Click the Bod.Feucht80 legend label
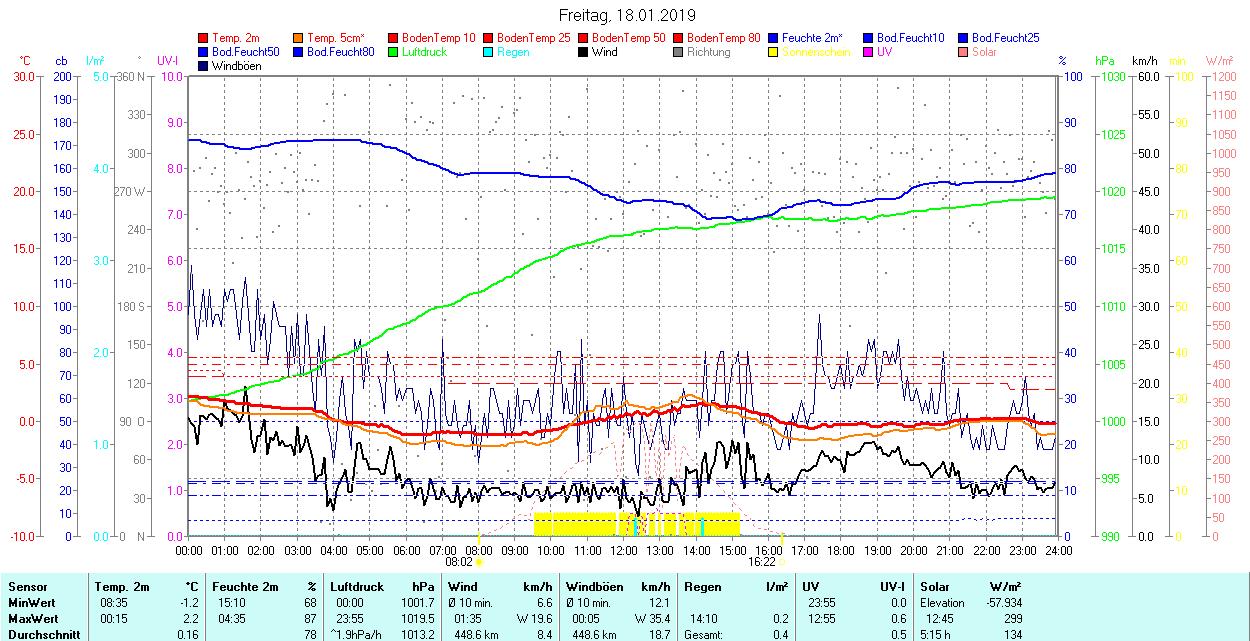The image size is (1250, 641). pyautogui.click(x=340, y=52)
